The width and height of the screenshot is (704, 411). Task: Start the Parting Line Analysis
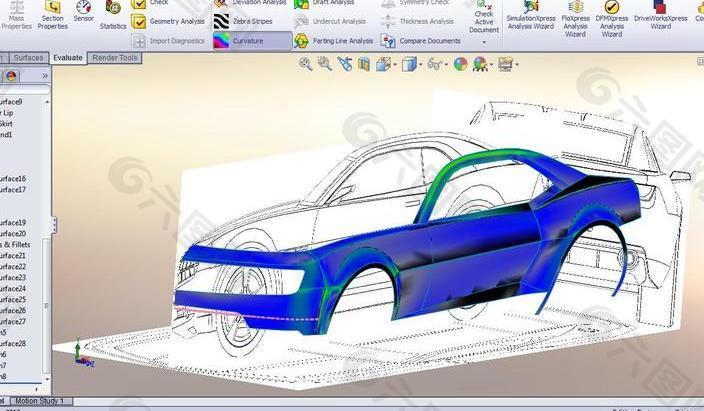point(334,41)
